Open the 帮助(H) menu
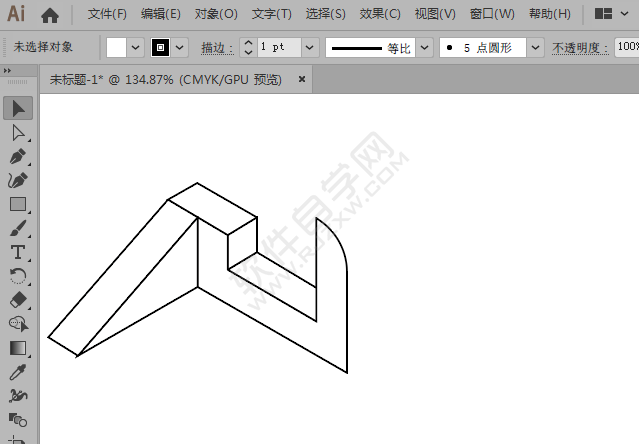Screen dimensions: 639x444 [x=549, y=14]
